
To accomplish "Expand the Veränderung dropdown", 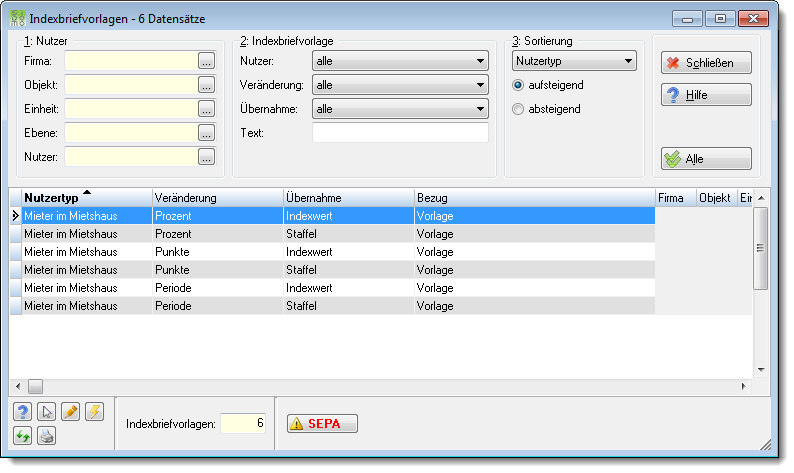I will pyautogui.click(x=400, y=85).
